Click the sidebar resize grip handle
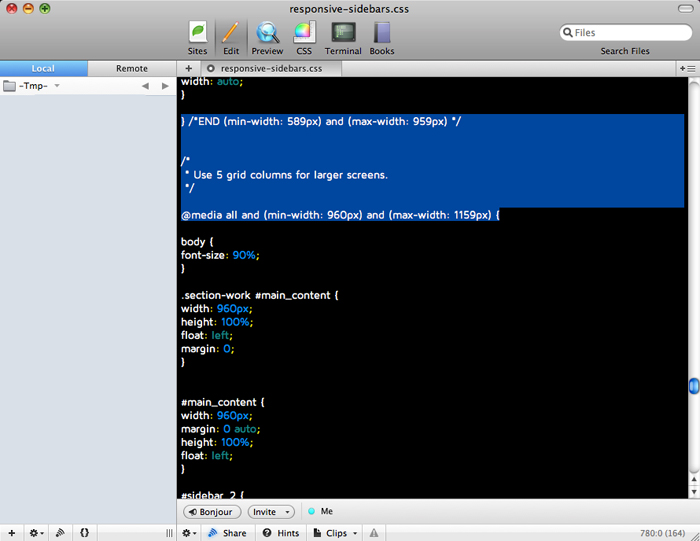The width and height of the screenshot is (700, 541). tap(169, 533)
